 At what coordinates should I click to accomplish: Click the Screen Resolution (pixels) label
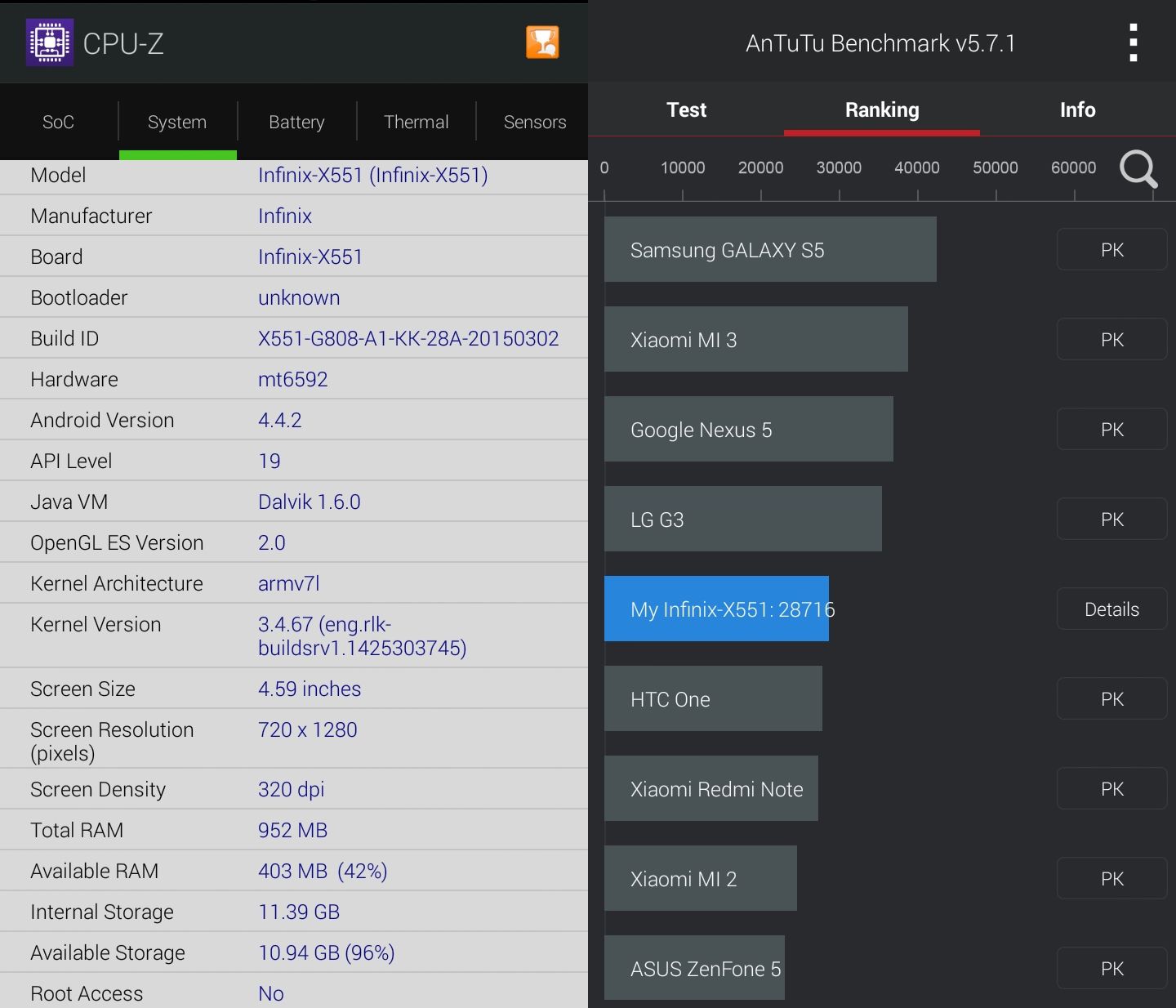tap(112, 741)
